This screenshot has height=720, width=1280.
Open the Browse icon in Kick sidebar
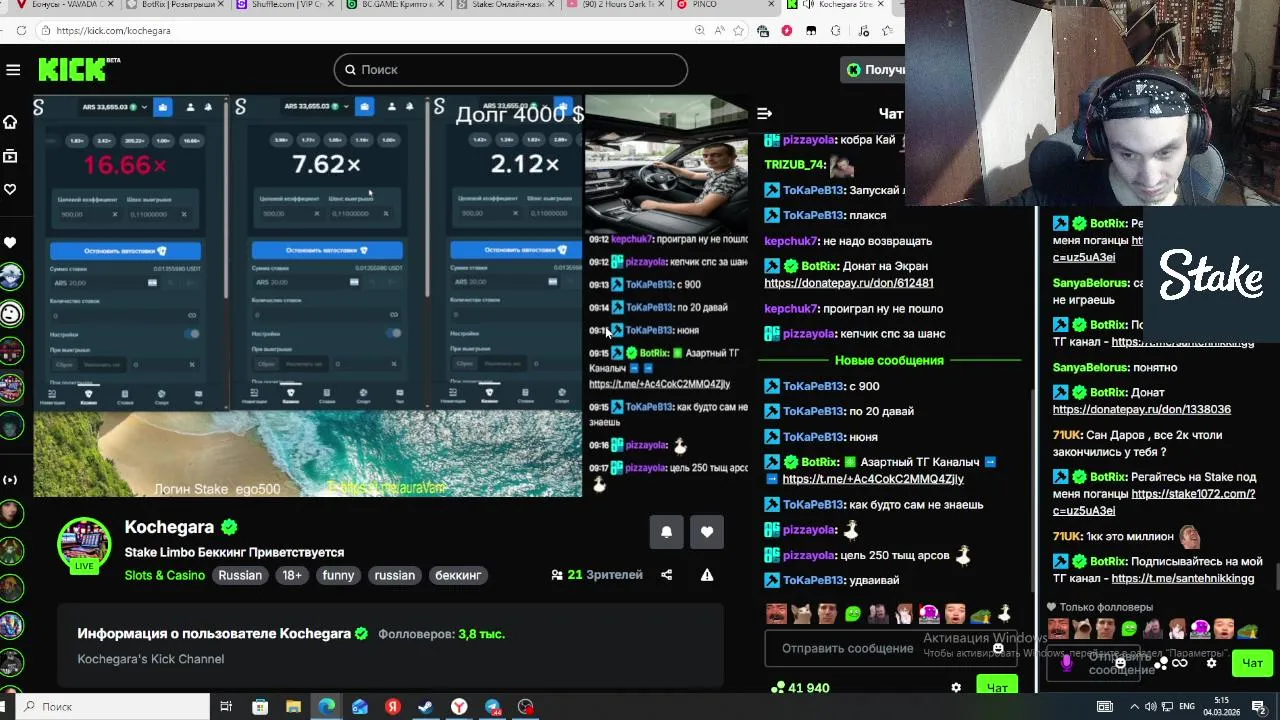click(x=10, y=156)
